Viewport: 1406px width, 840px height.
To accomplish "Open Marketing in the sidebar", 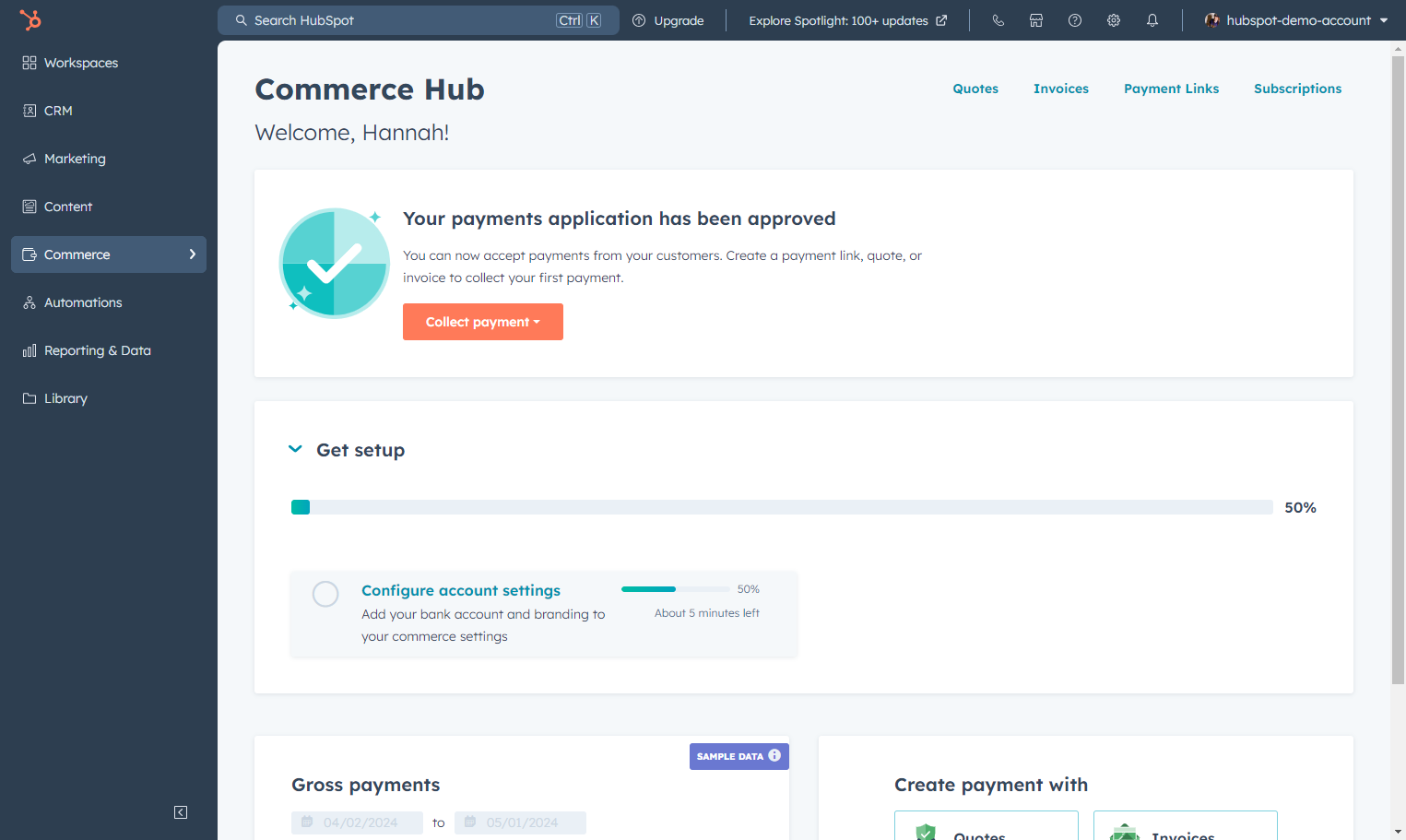I will pyautogui.click(x=109, y=159).
